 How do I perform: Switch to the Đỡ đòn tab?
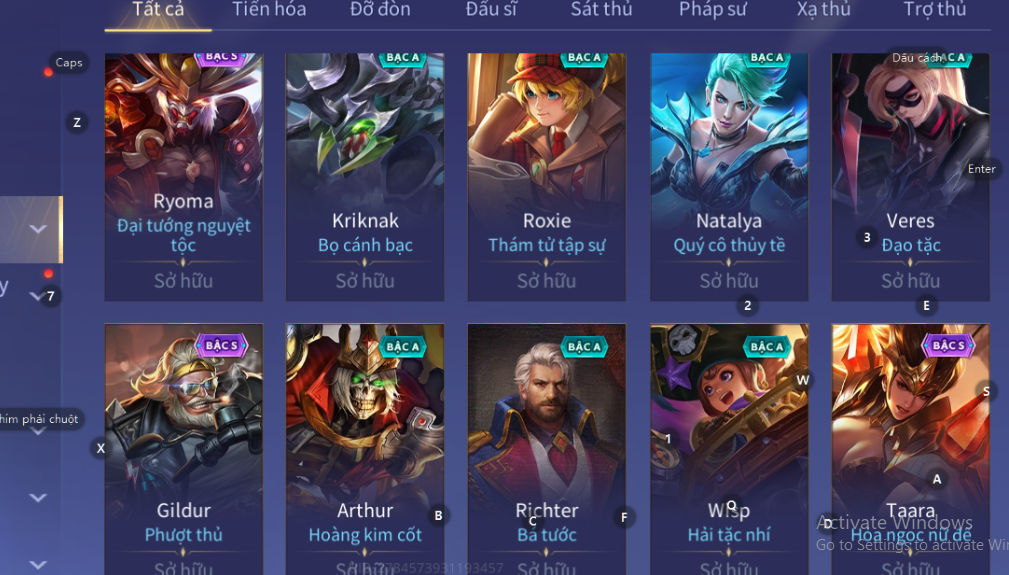click(380, 10)
